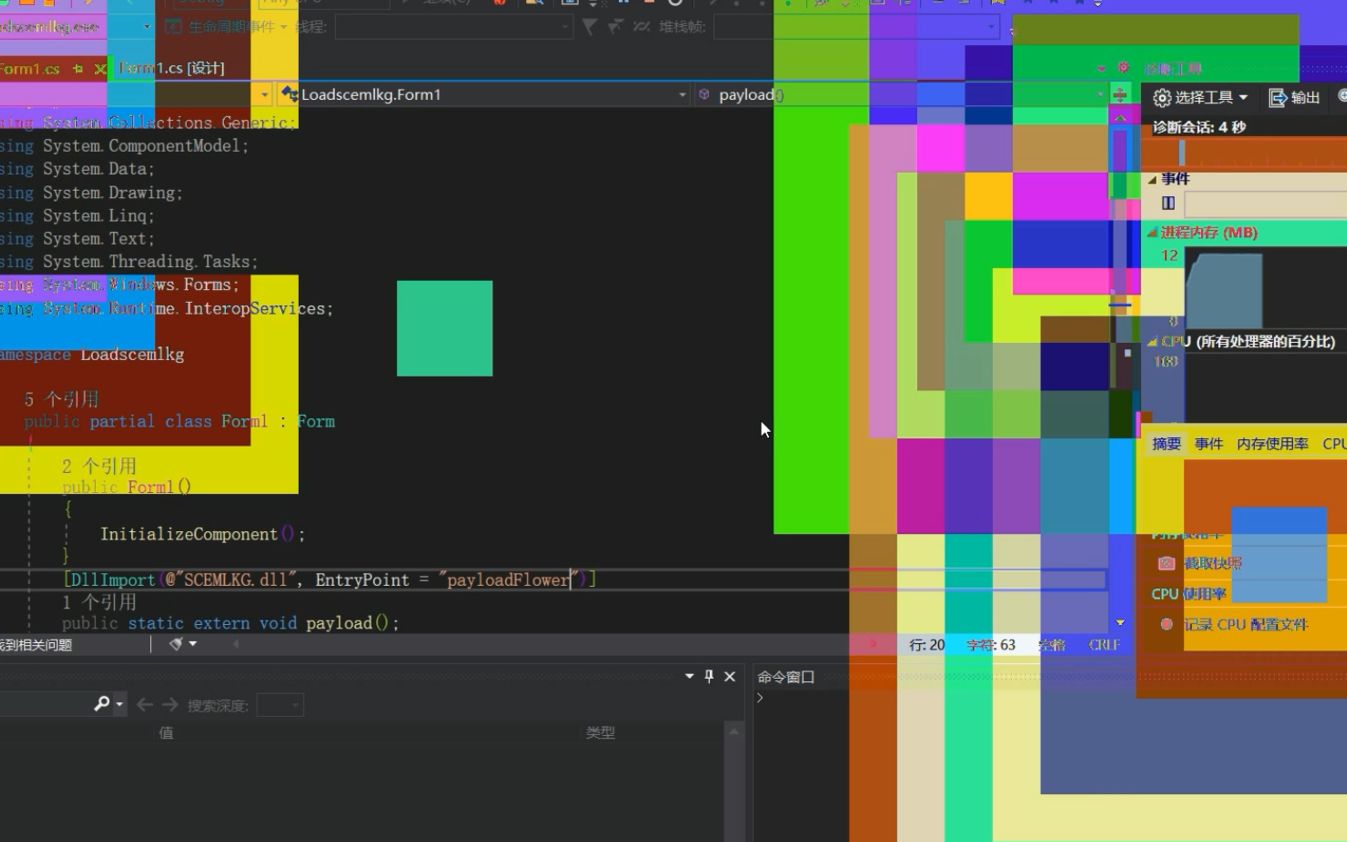
Task: Click the payload method name in code
Action: click(x=339, y=623)
